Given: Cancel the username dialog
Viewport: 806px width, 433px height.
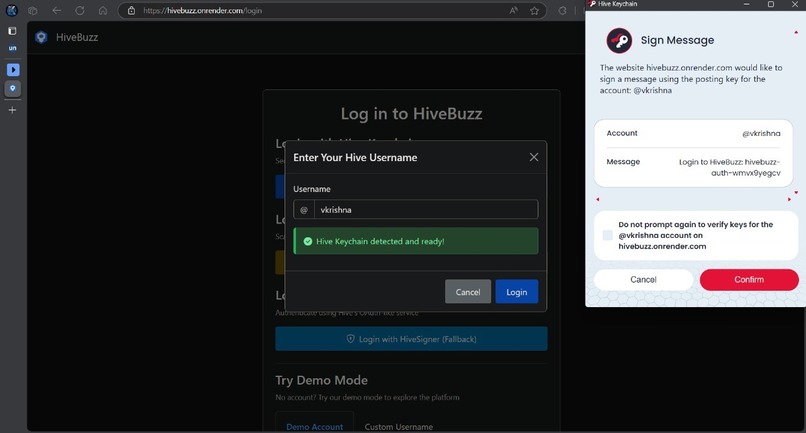Looking at the screenshot, I should point(468,292).
